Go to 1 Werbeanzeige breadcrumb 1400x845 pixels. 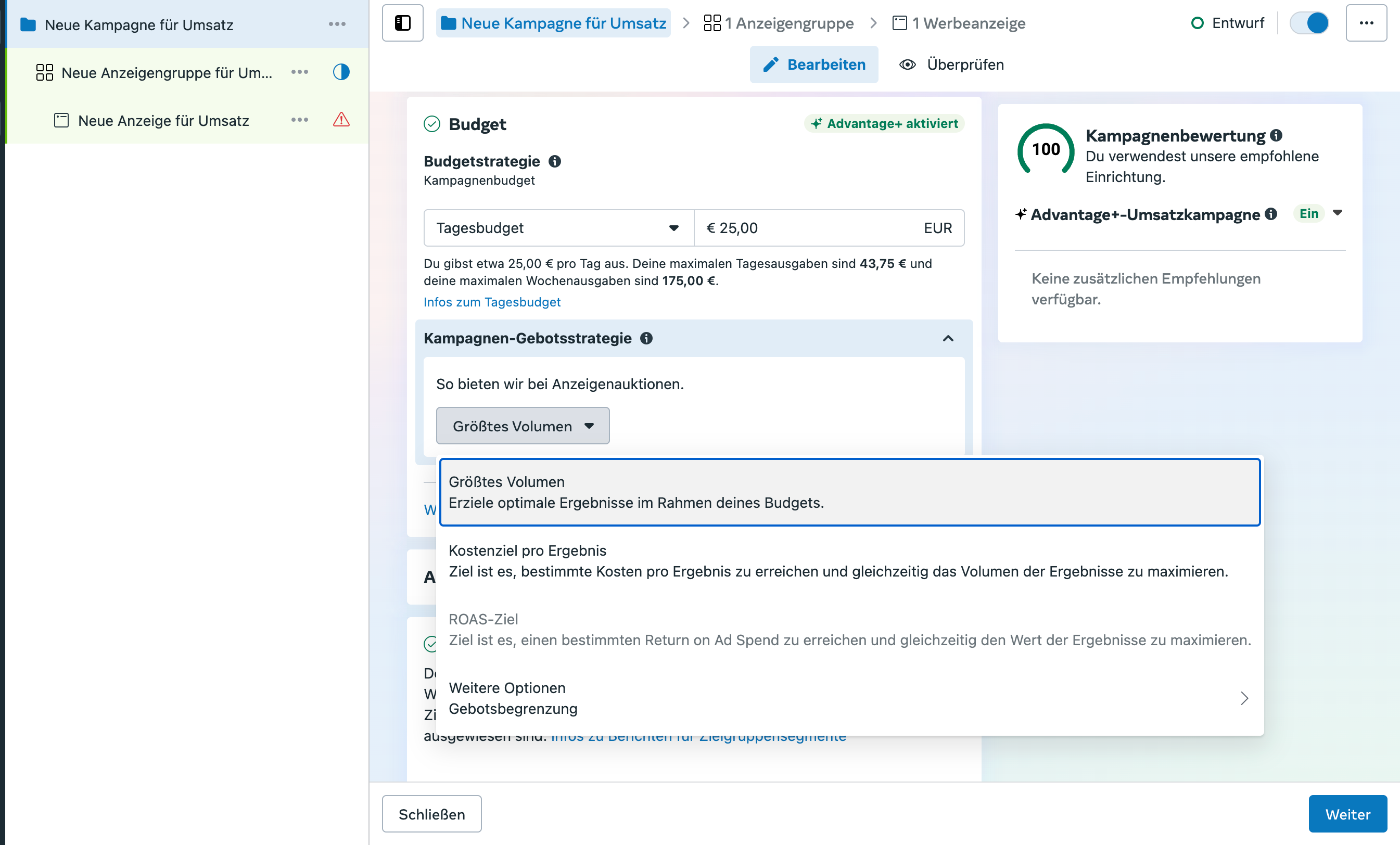[x=959, y=23]
